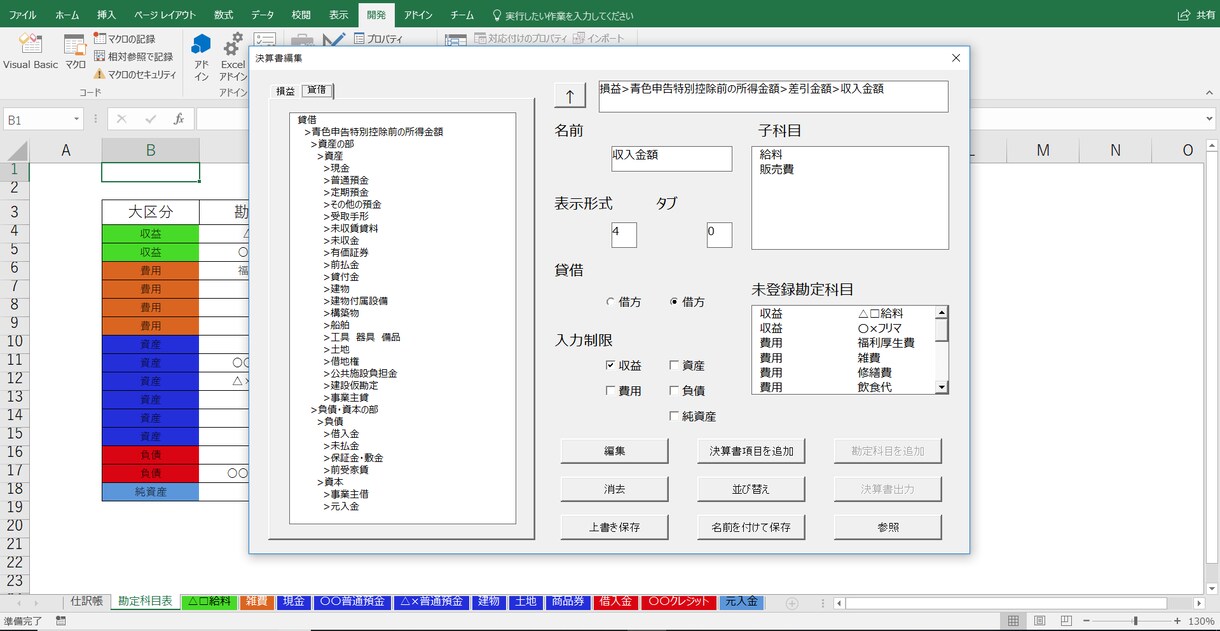Viewport: 1220px width, 631px height.
Task: Switch to page layout view icon
Action: (1039, 621)
